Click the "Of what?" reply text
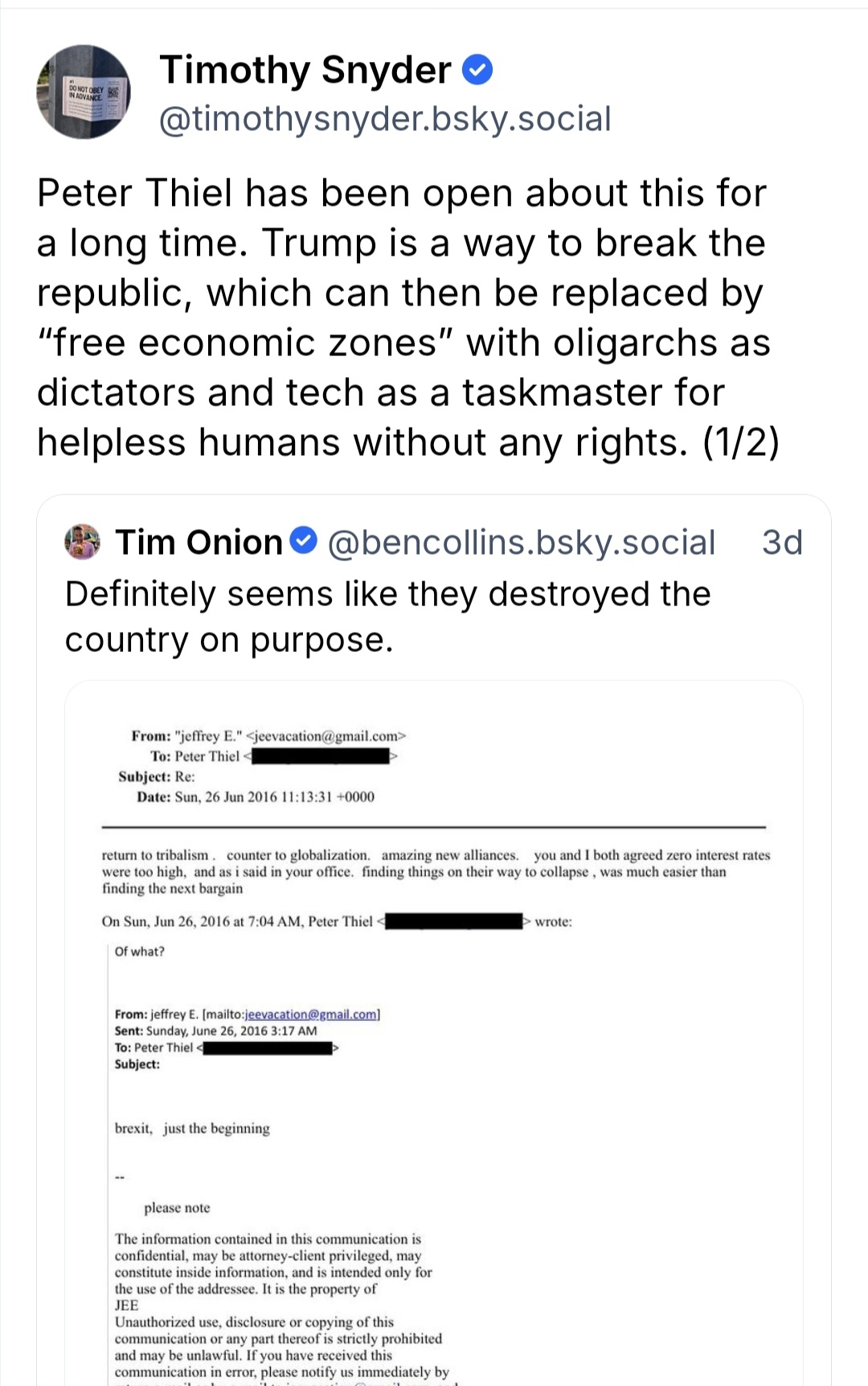This screenshot has width=868, height=1386. tap(139, 952)
